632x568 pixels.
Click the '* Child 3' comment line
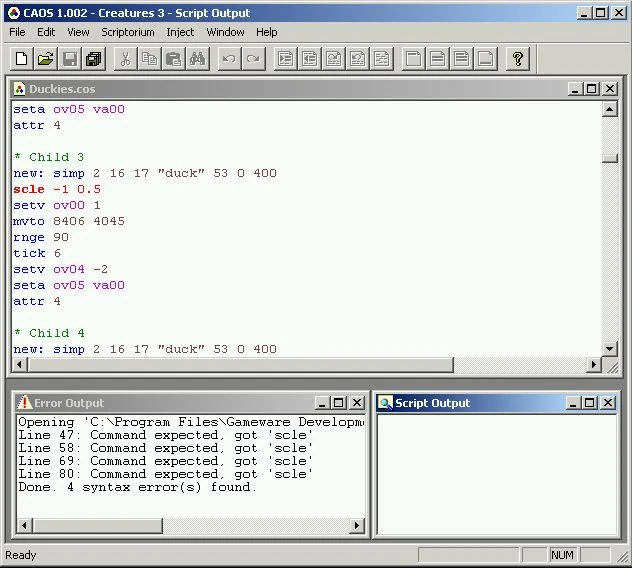click(49, 157)
